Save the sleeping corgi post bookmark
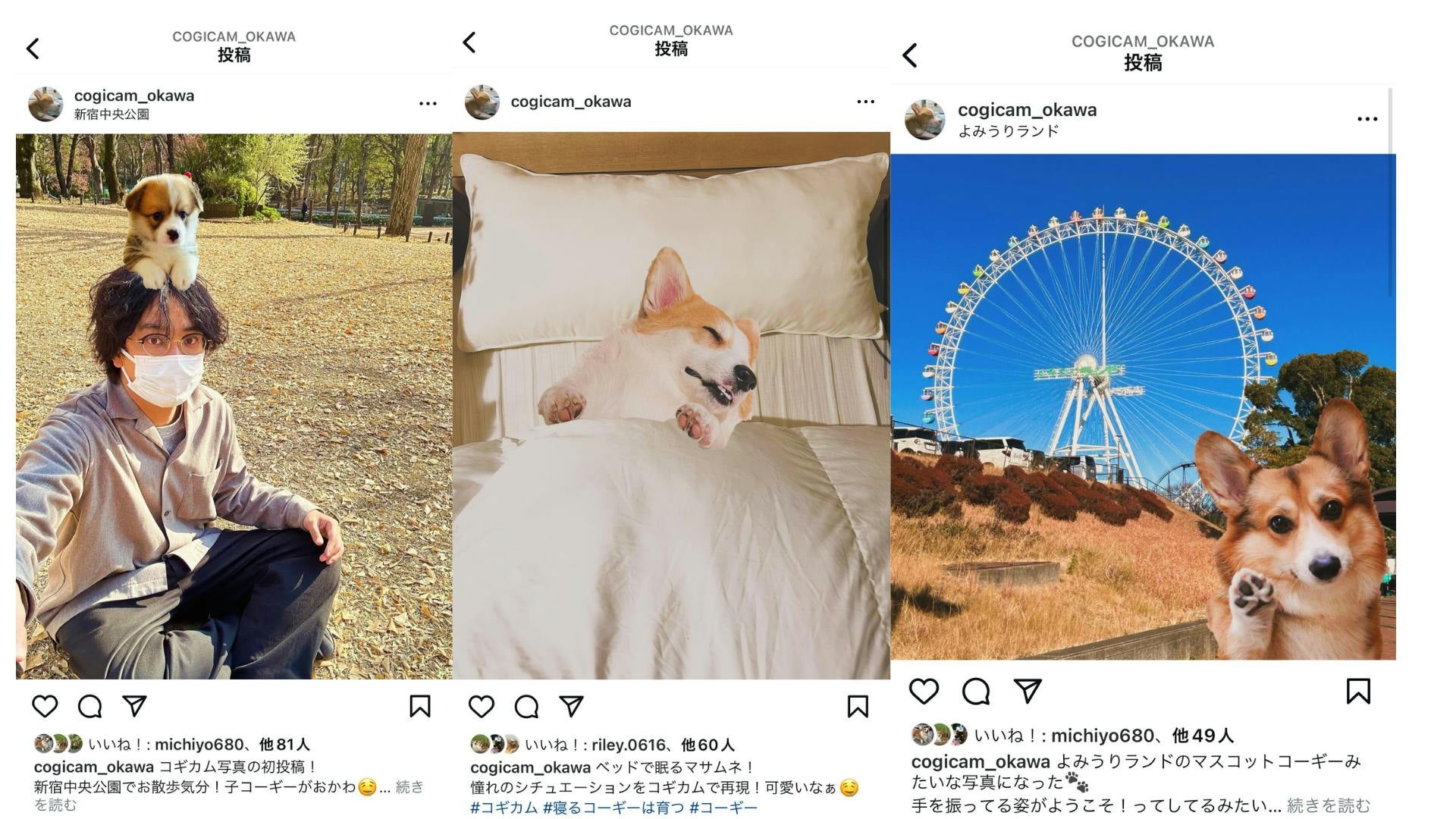Image resolution: width=1456 pixels, height=819 pixels. coord(858,707)
